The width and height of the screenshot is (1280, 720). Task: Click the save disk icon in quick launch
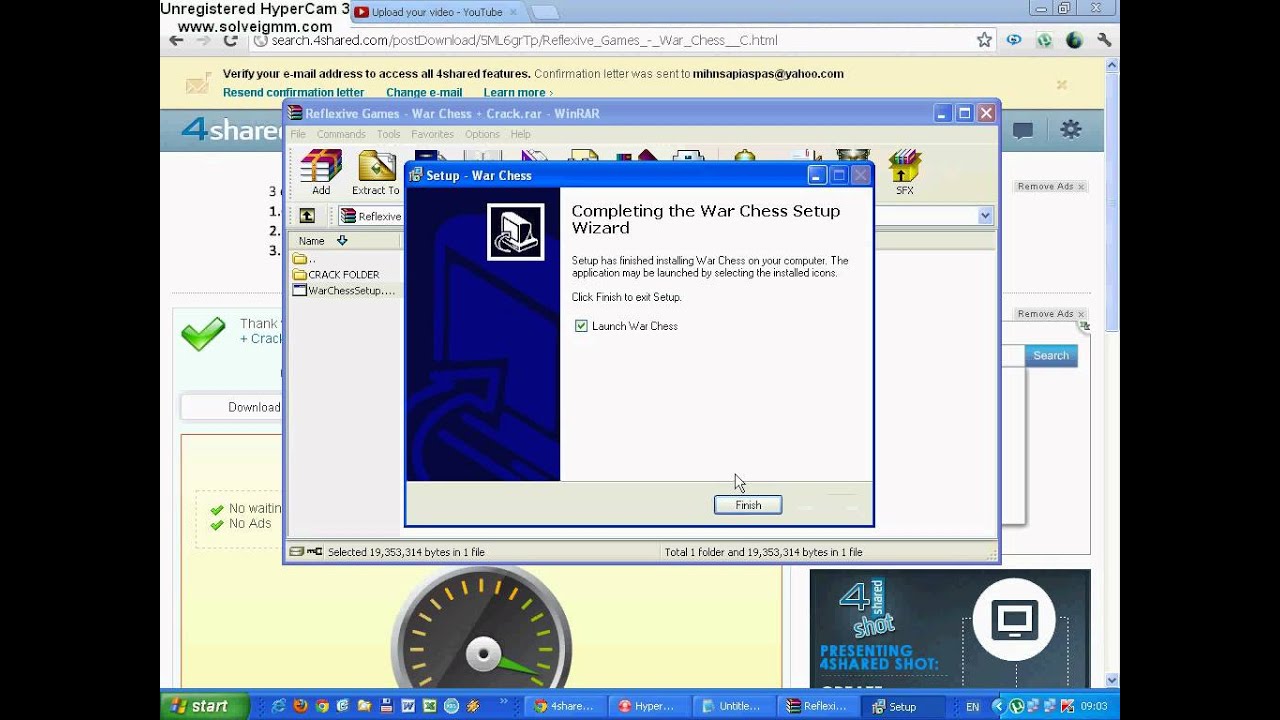[386, 706]
